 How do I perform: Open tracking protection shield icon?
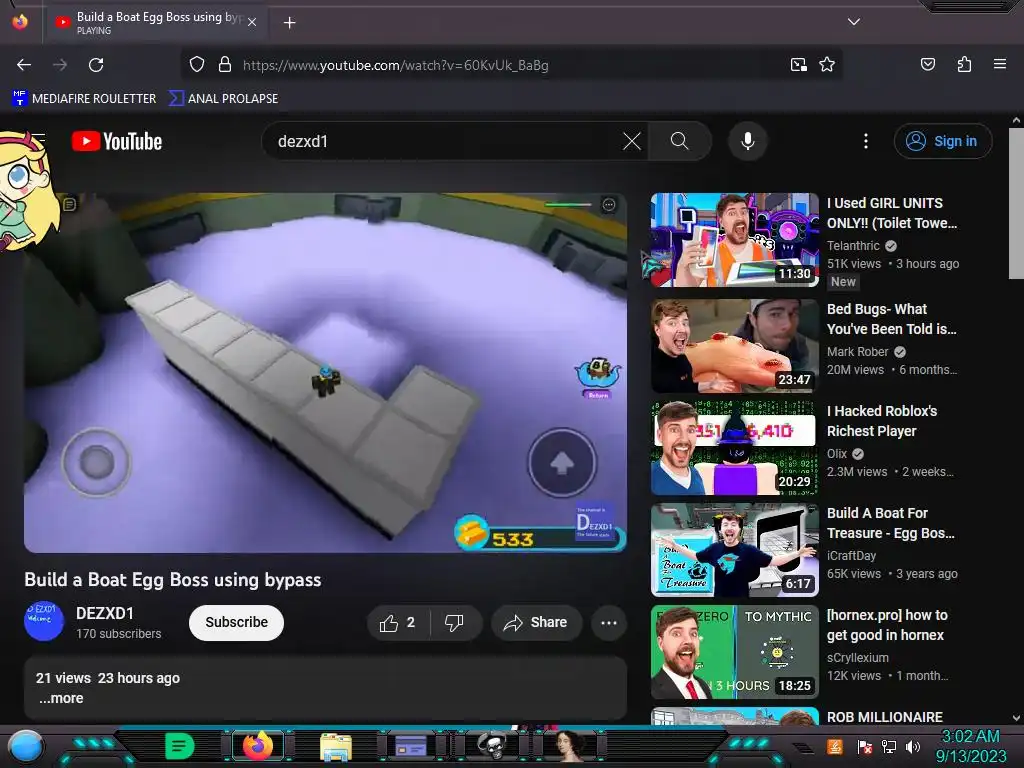coord(197,64)
